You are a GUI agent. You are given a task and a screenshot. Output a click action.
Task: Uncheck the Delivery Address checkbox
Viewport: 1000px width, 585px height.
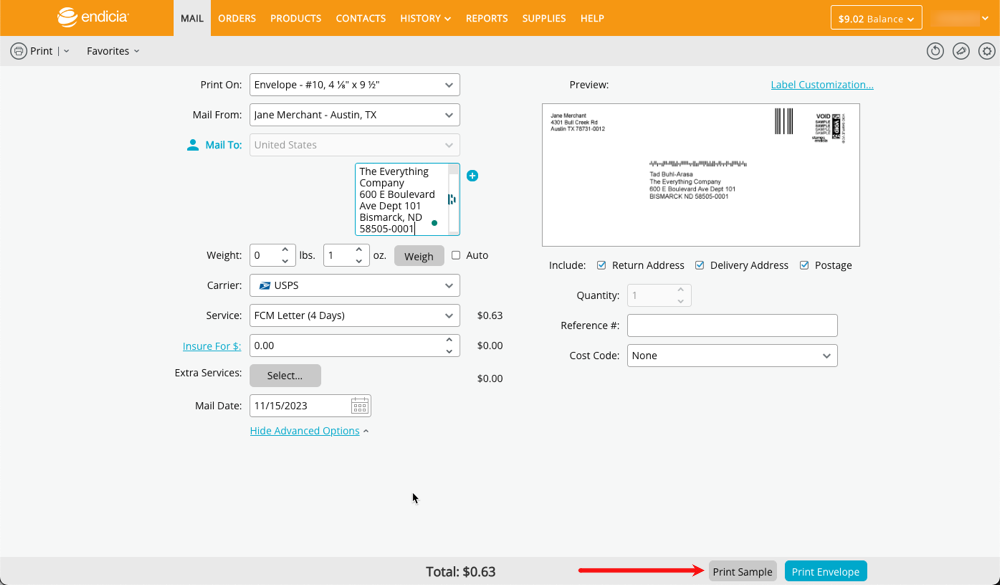click(x=700, y=265)
